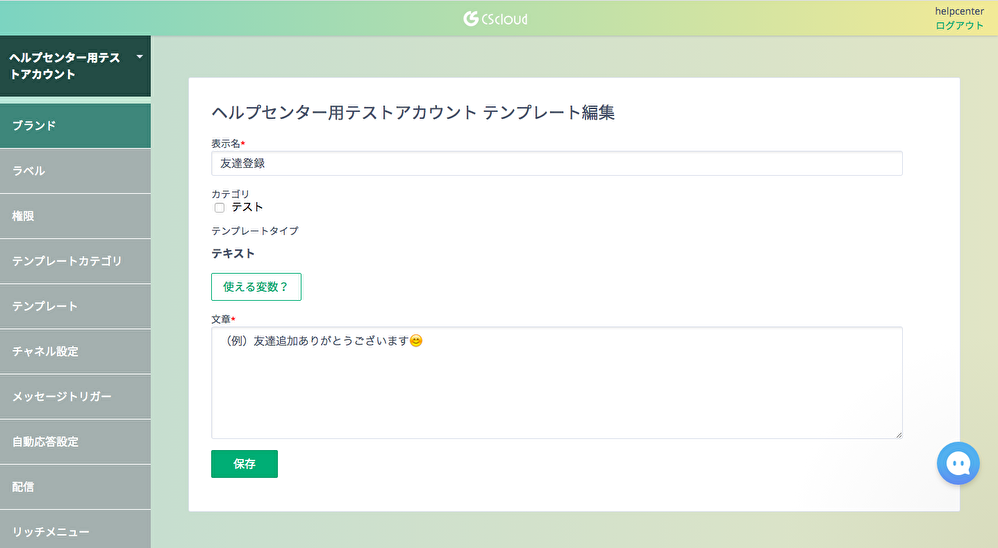Screen dimensions: 998x548
Task: Click the ログアウト link
Action: pyautogui.click(x=959, y=25)
